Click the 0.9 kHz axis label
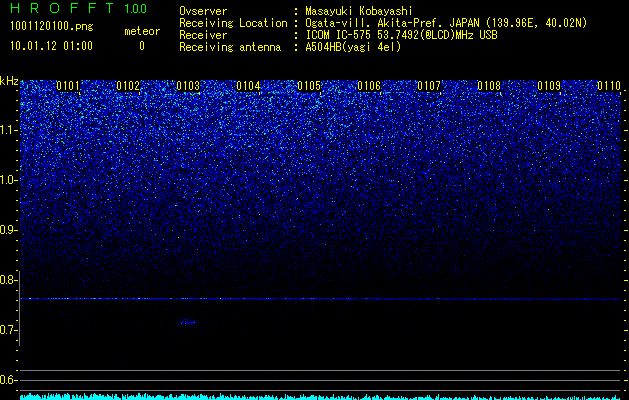The image size is (629, 400). click(9, 230)
